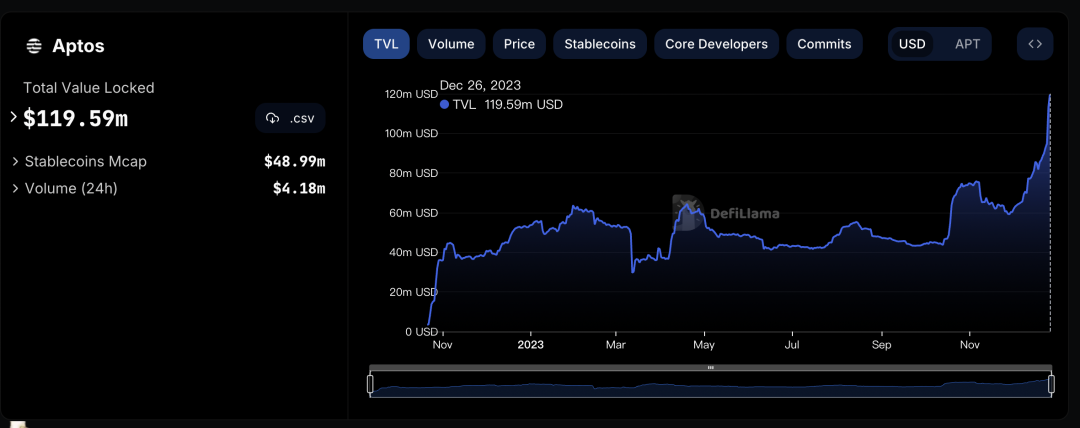This screenshot has height=428, width=1080.
Task: Click the Sep x-axis label
Action: pyautogui.click(x=882, y=344)
